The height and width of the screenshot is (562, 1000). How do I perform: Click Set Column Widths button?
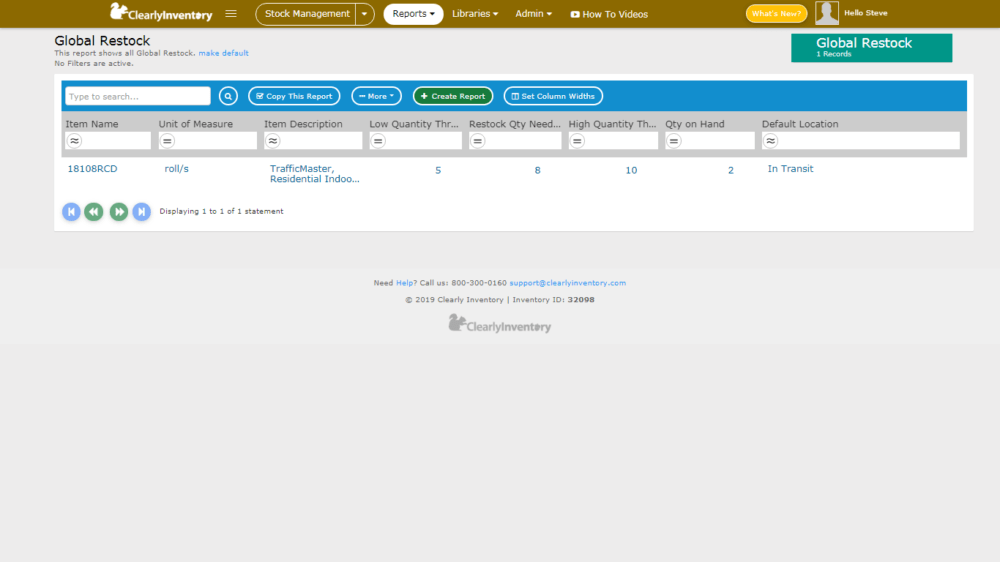(553, 96)
